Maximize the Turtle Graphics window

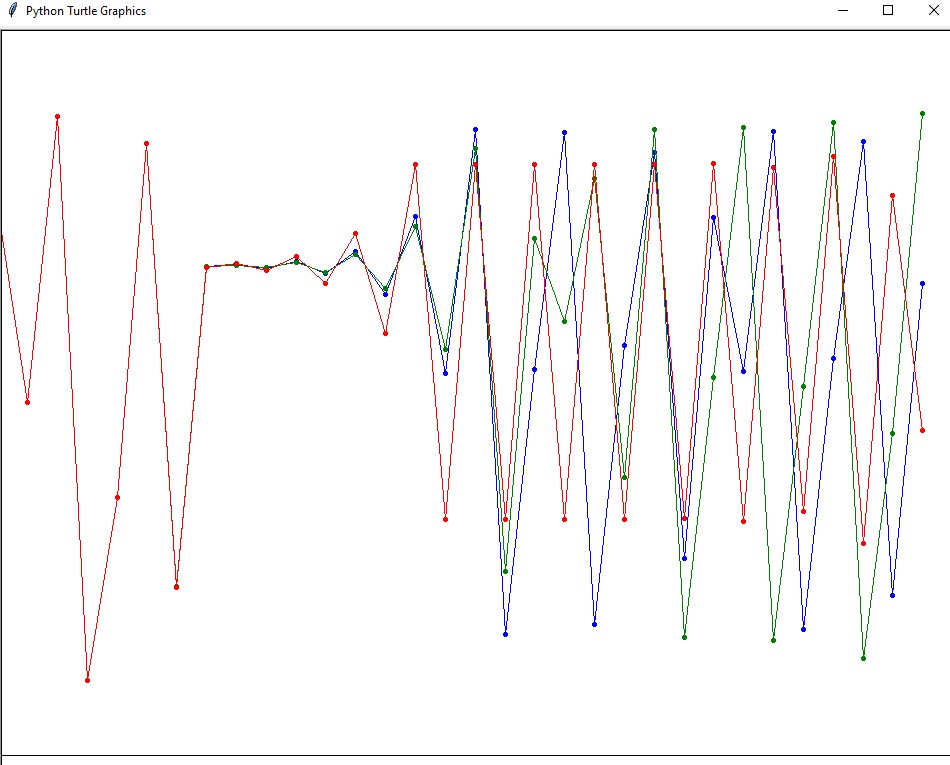[x=888, y=11]
